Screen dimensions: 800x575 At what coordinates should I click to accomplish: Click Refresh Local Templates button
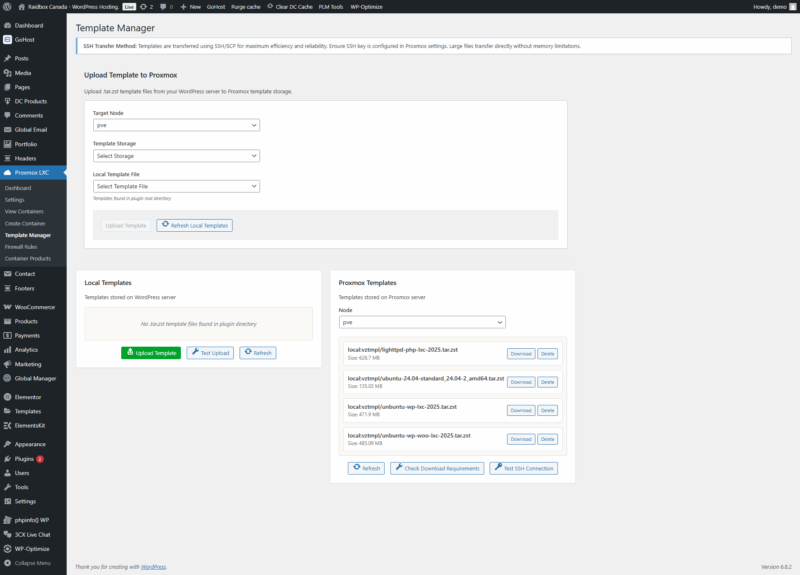tap(194, 226)
